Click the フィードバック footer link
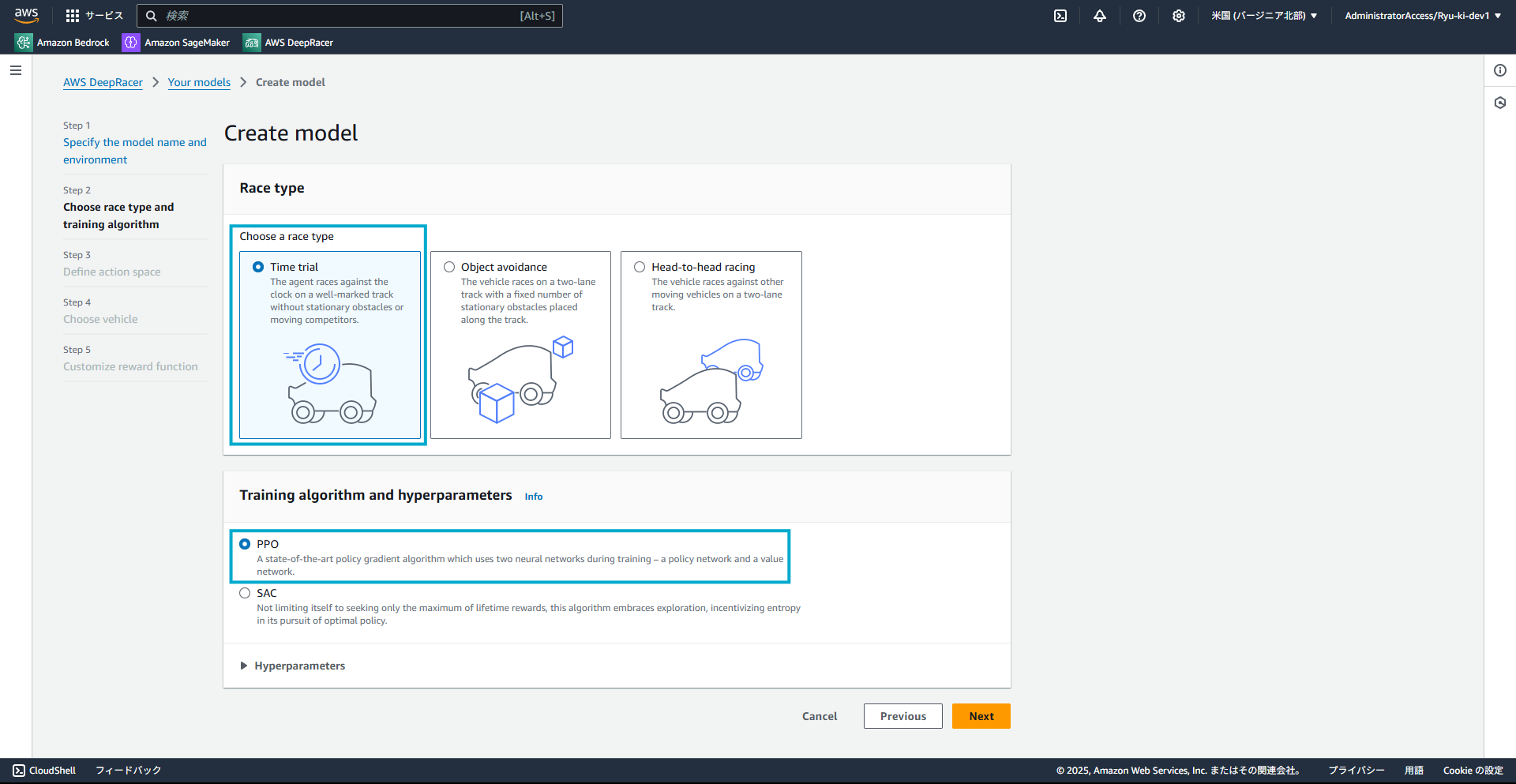 (128, 771)
